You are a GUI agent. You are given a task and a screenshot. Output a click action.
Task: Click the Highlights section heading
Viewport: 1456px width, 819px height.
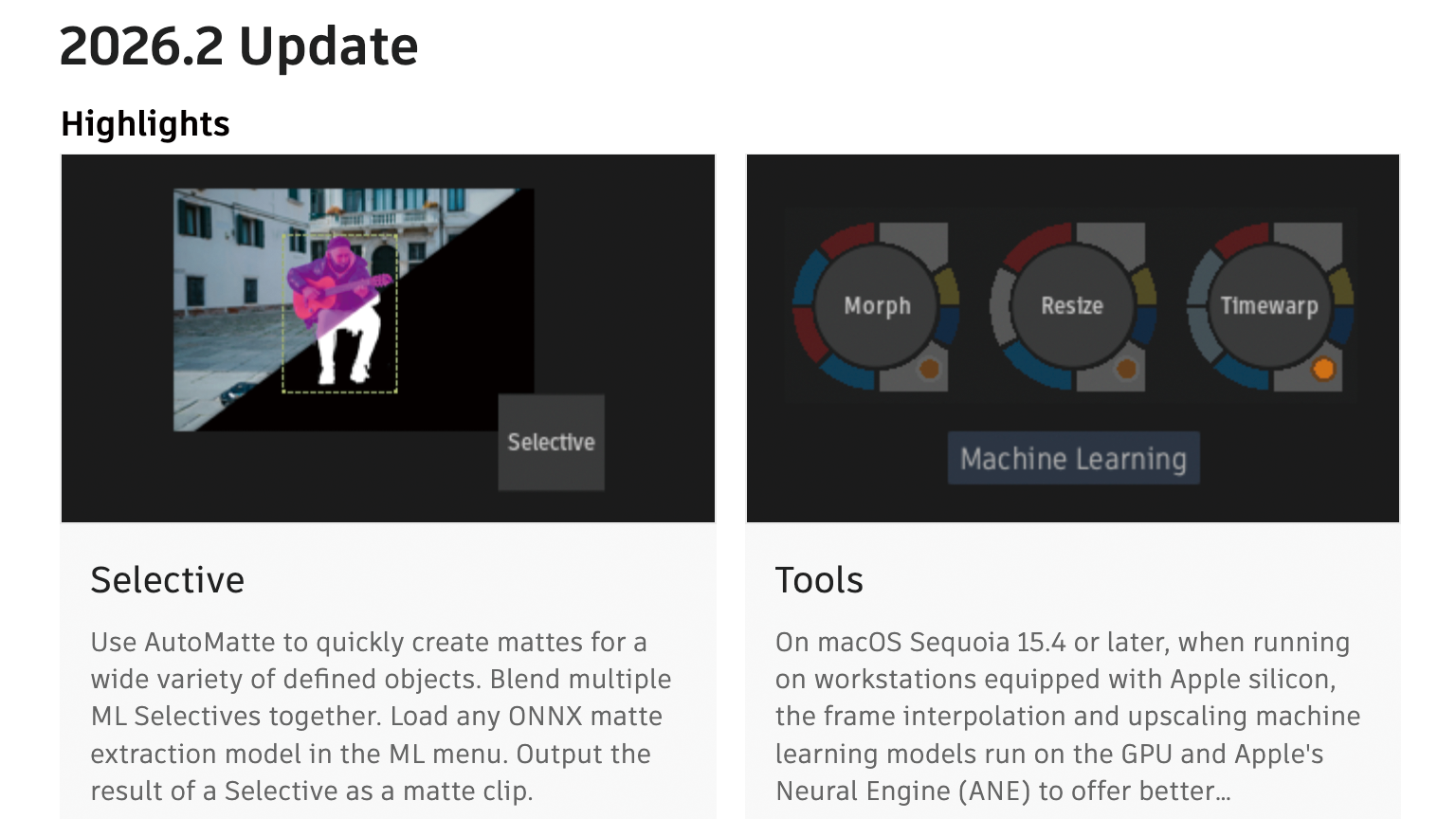click(x=145, y=124)
